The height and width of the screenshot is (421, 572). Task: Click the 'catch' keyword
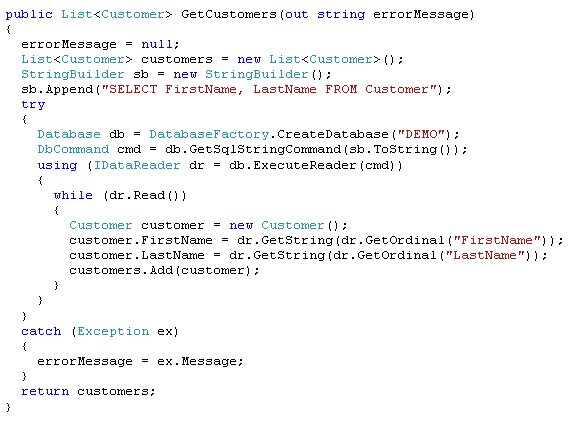pos(41,331)
